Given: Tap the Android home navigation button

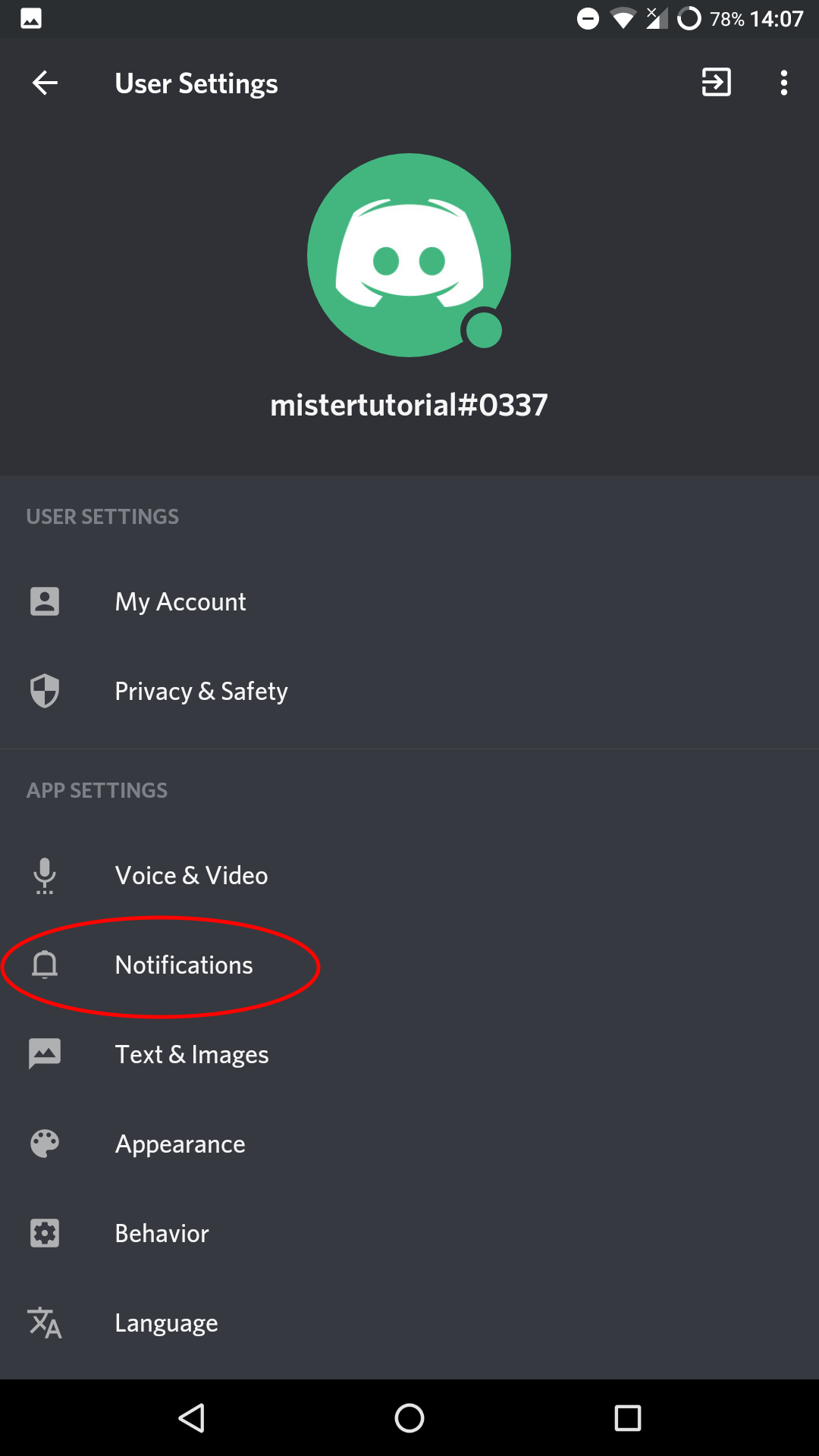Looking at the screenshot, I should point(409,1417).
